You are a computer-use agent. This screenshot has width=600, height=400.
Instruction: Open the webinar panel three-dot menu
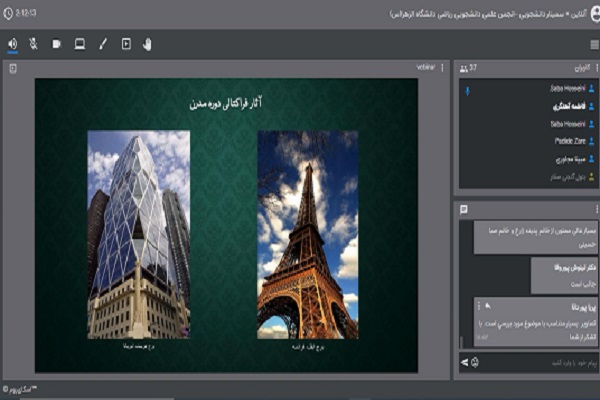point(442,68)
